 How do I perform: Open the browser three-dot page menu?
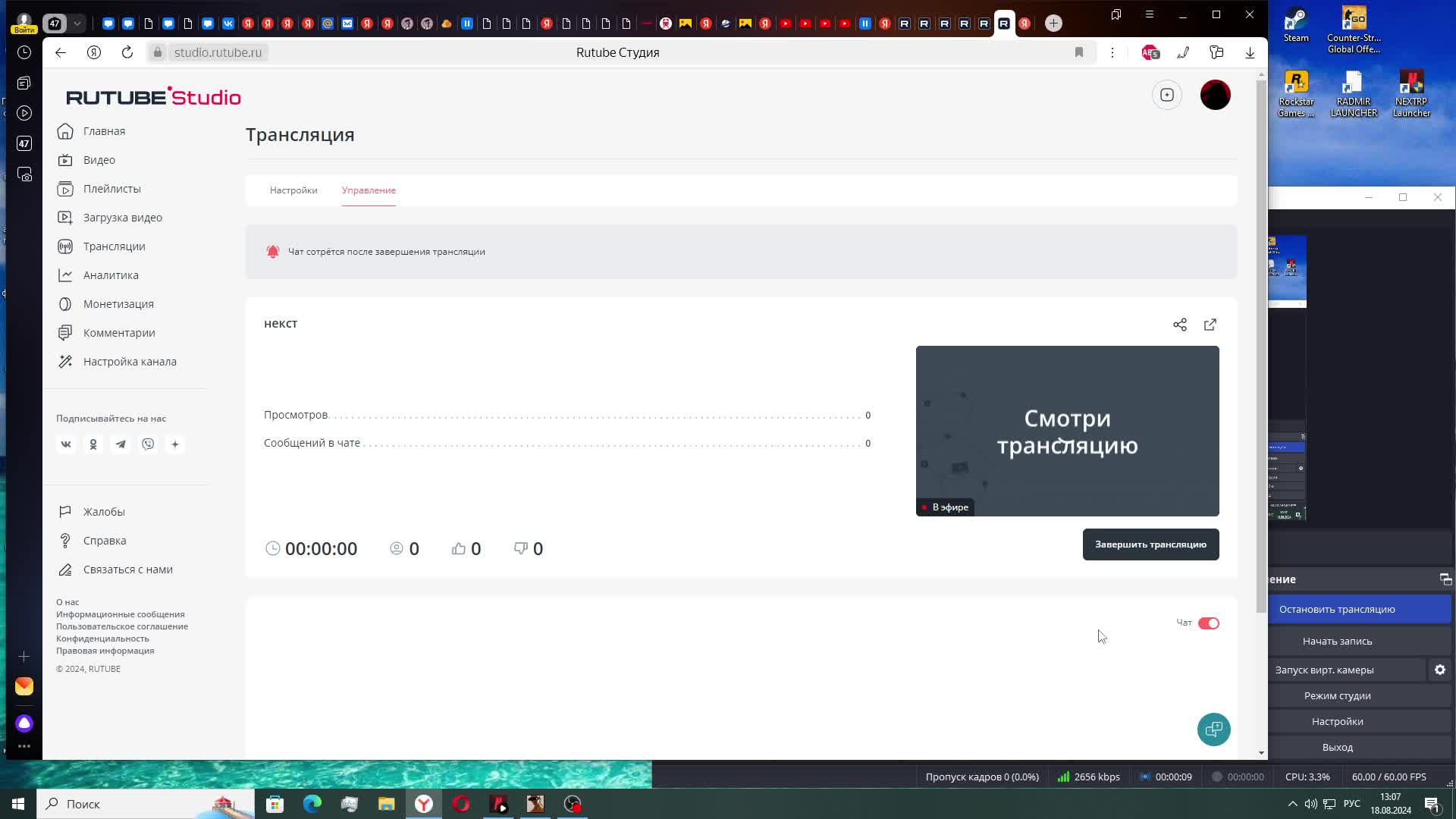click(1112, 52)
